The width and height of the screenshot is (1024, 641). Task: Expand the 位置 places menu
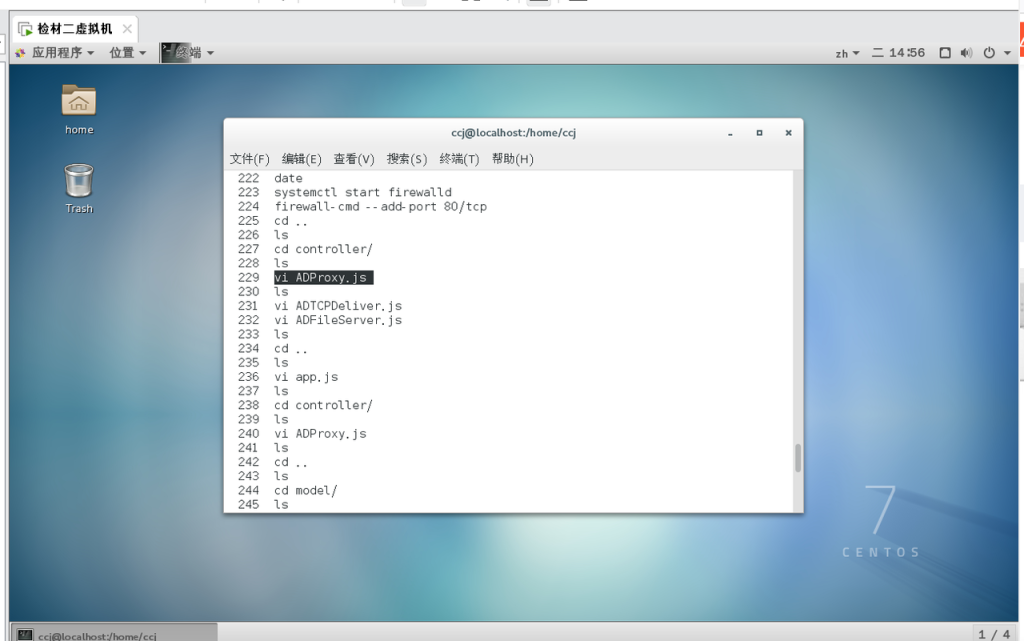click(x=127, y=53)
